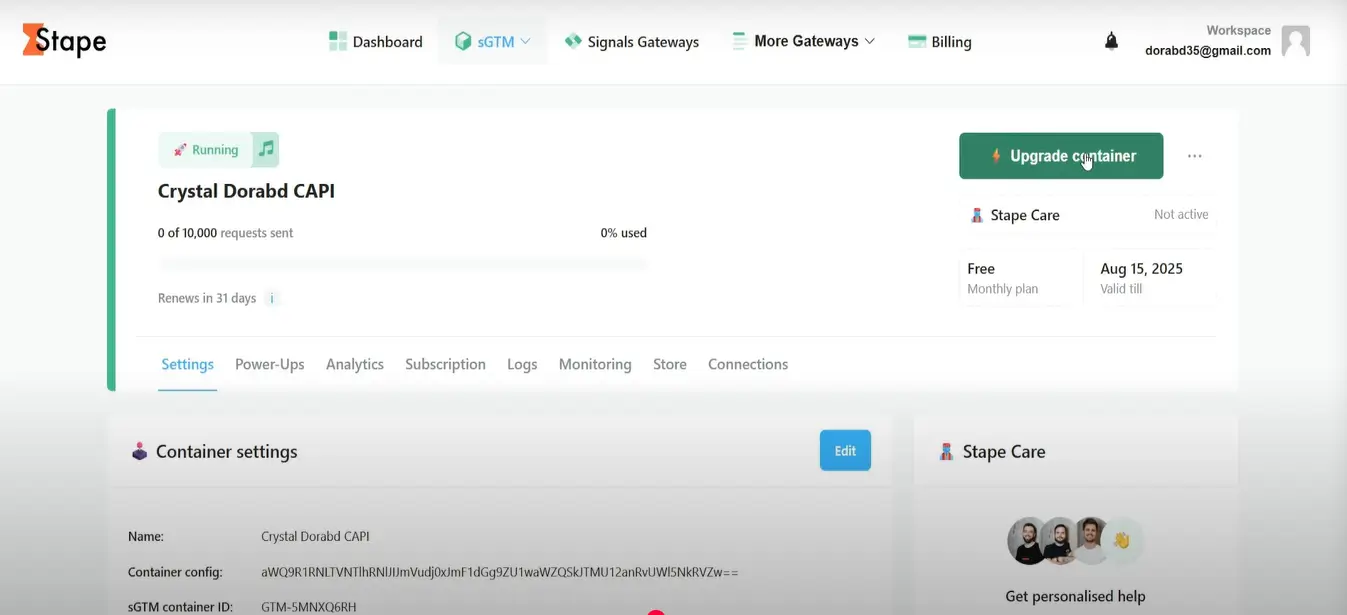The height and width of the screenshot is (615, 1347).
Task: Open the Workspace account menu
Action: coord(1208,41)
